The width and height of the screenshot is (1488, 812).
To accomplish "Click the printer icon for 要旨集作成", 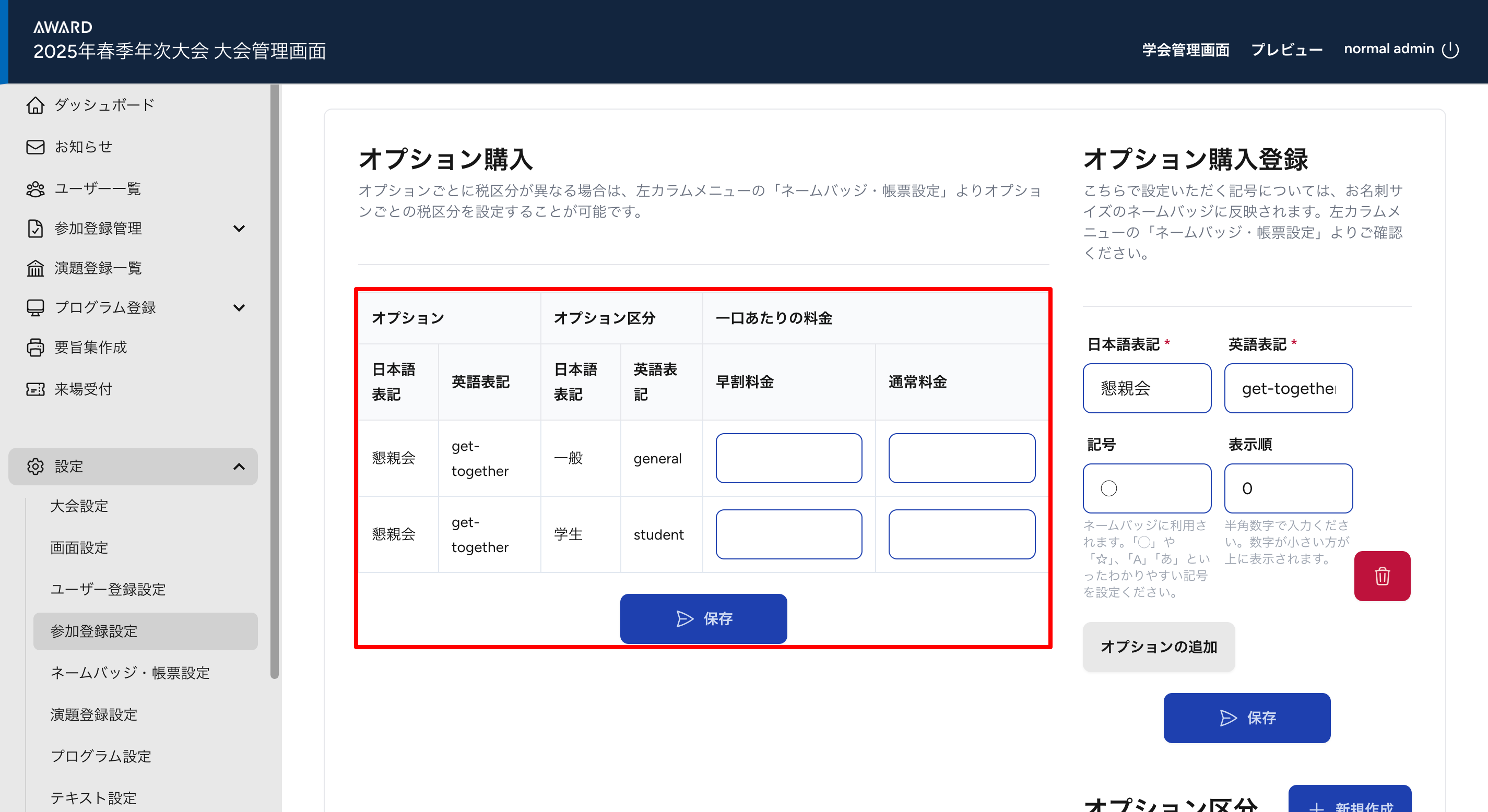I will click(35, 347).
